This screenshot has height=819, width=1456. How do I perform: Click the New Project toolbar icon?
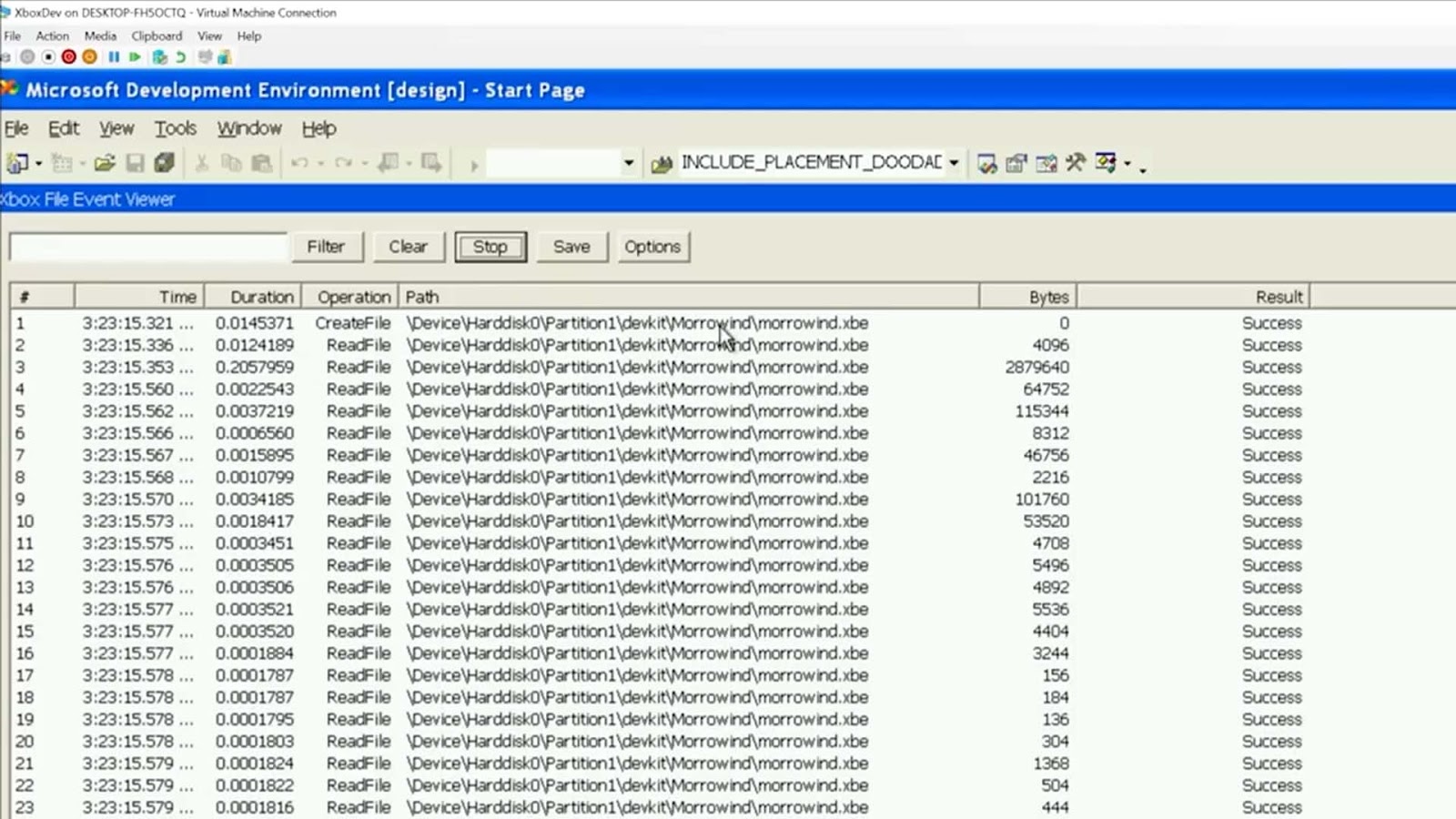click(17, 163)
